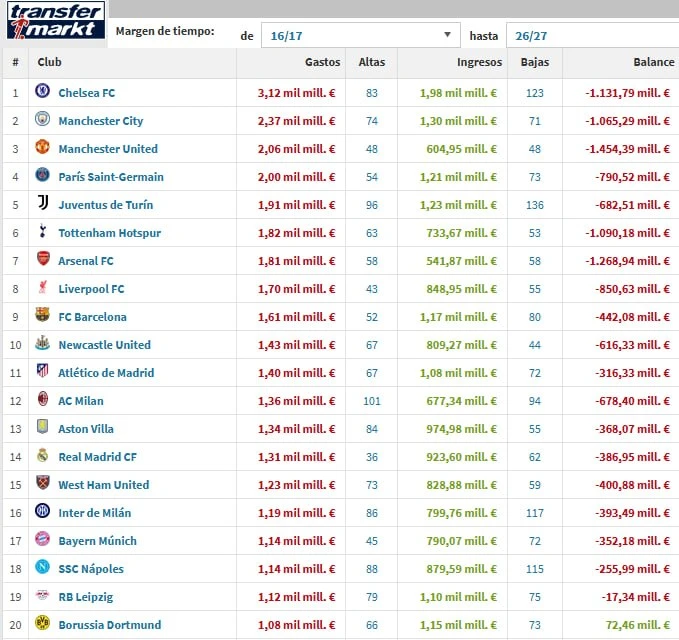
Task: Click Juventus's 136 Bajas count
Action: coord(535,205)
